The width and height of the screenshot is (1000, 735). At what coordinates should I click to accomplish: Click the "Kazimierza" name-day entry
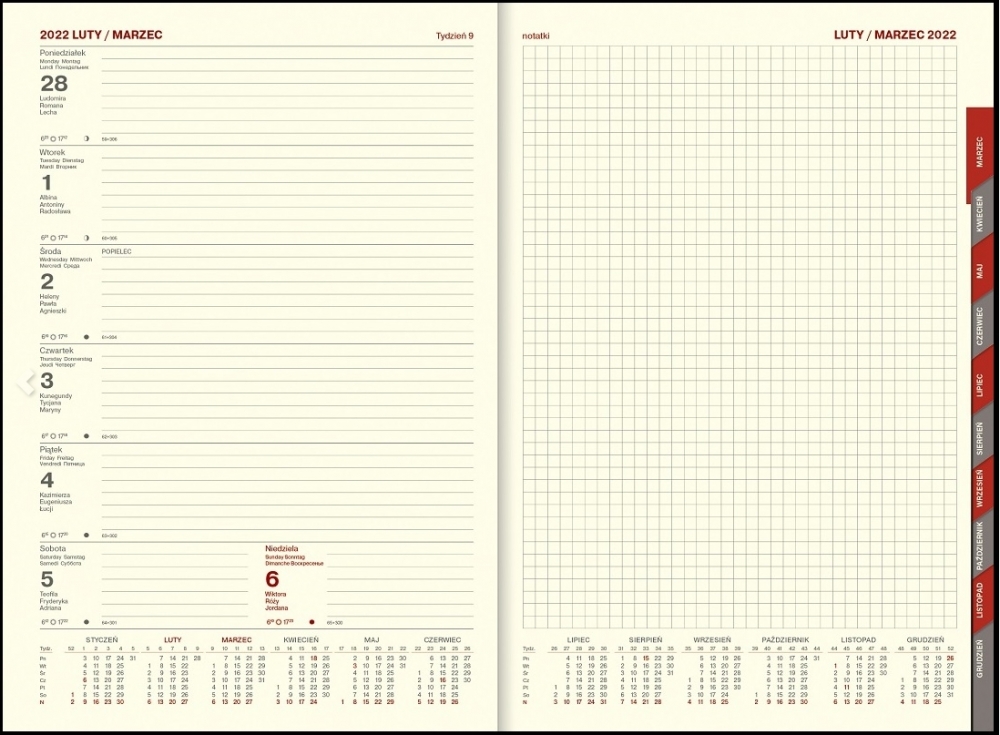55,495
